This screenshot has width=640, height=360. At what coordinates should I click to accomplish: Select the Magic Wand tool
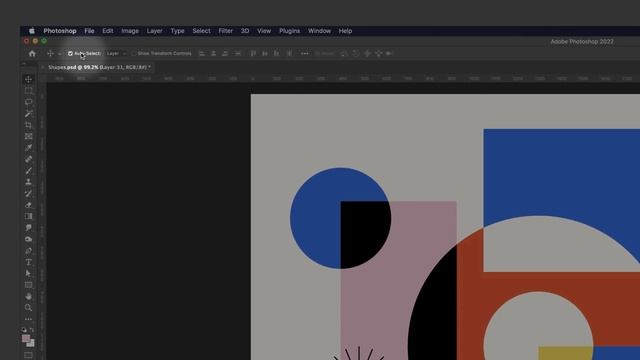(x=28, y=113)
